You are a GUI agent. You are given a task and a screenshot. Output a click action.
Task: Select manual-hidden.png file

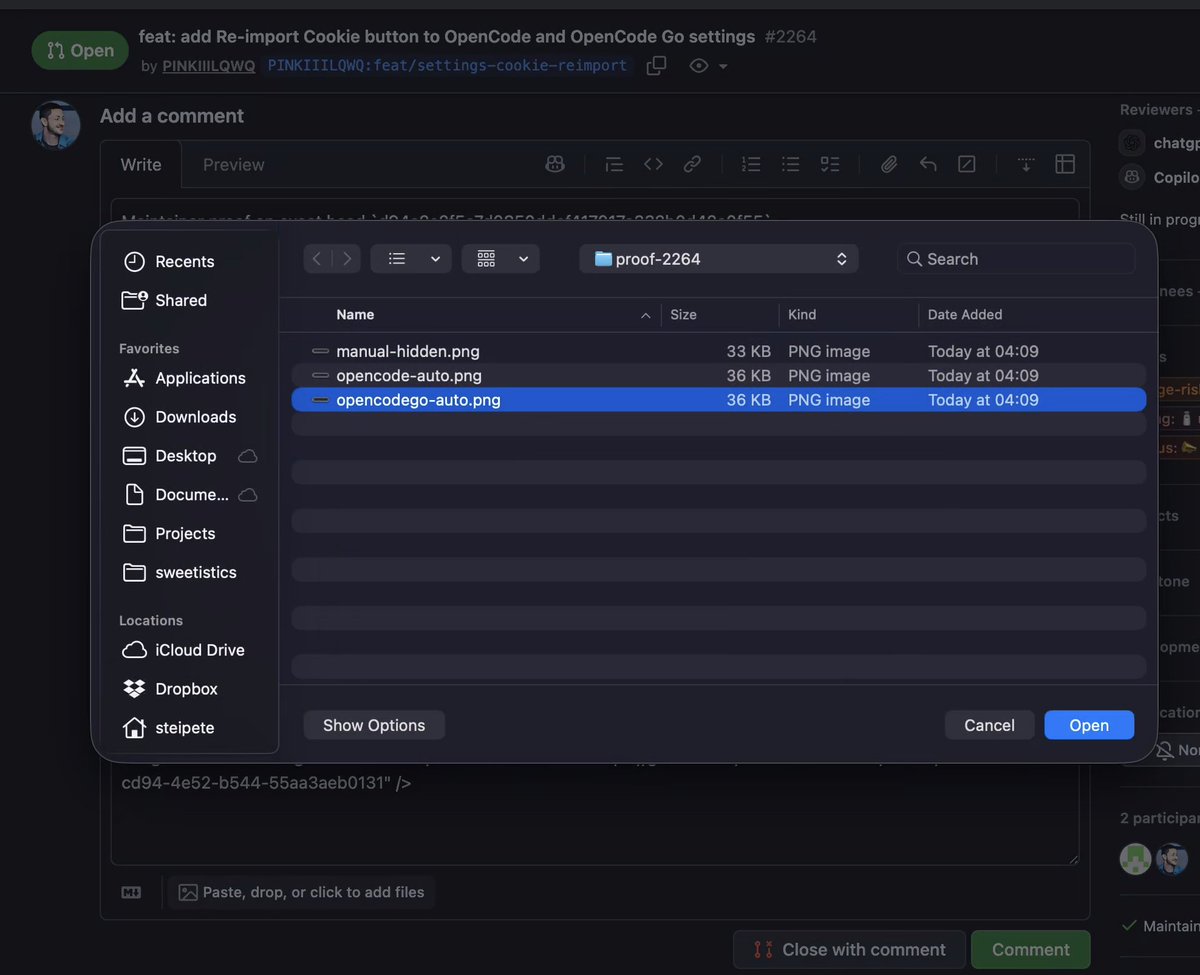coord(719,351)
